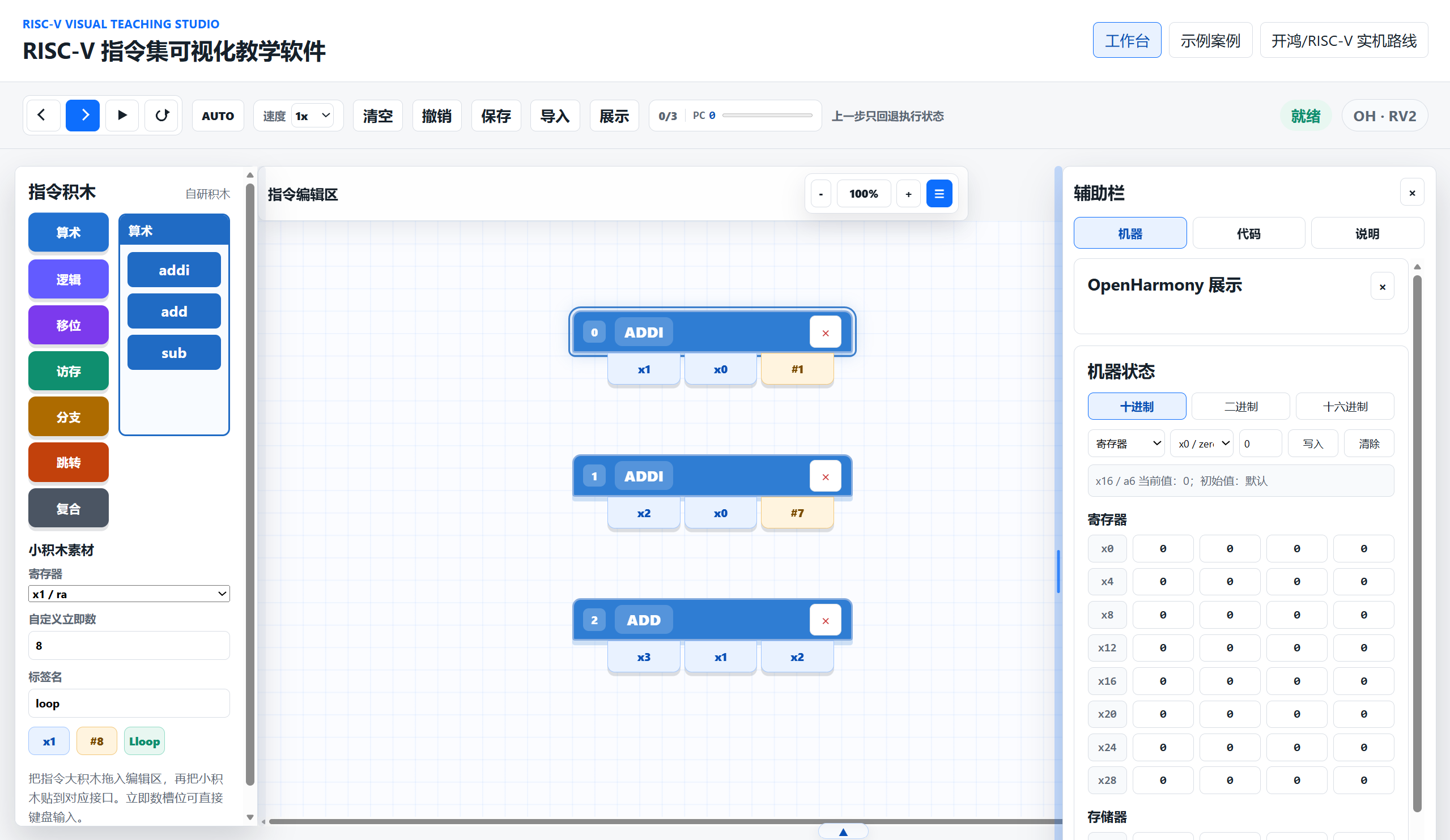This screenshot has height=840, width=1450.
Task: Open the 寄存器 type dropdown
Action: (1126, 444)
